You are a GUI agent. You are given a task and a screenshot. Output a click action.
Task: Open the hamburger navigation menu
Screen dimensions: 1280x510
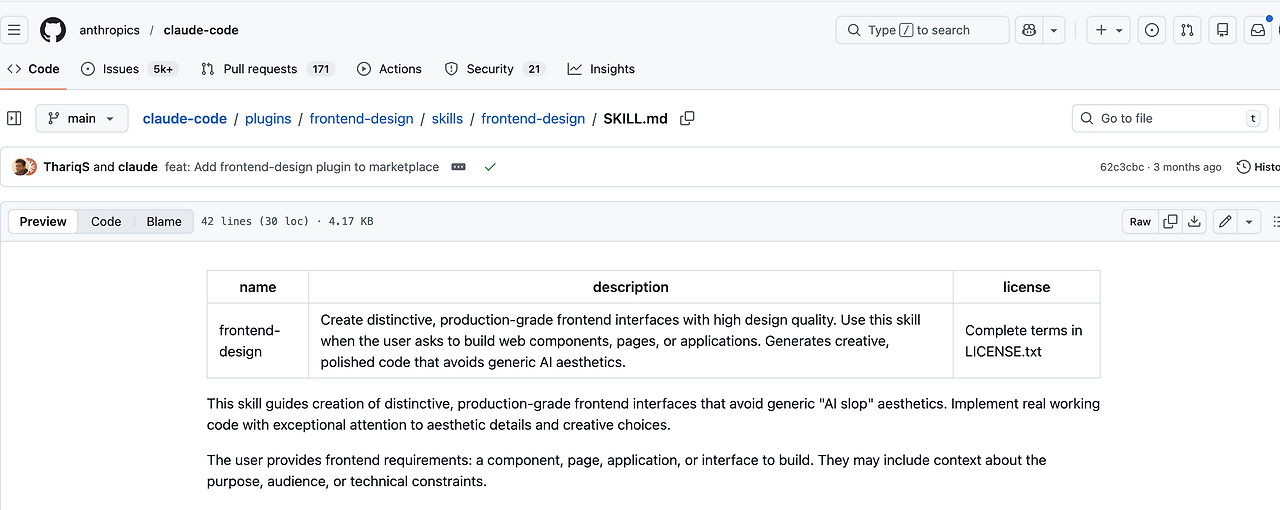pos(14,30)
